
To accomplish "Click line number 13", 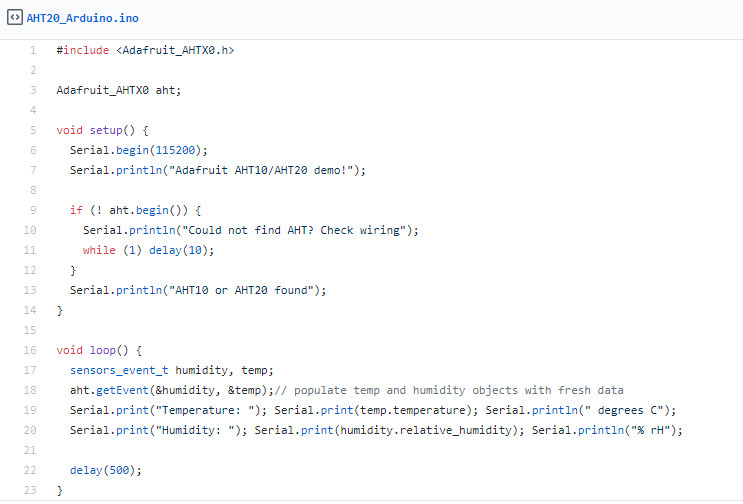I will tap(30, 290).
